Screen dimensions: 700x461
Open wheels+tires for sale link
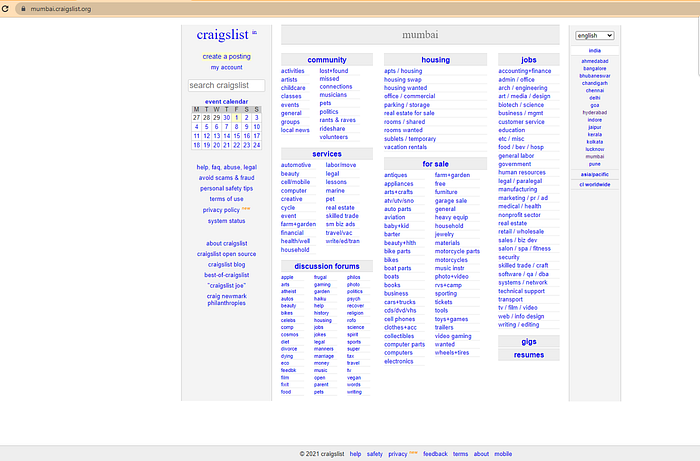point(452,353)
